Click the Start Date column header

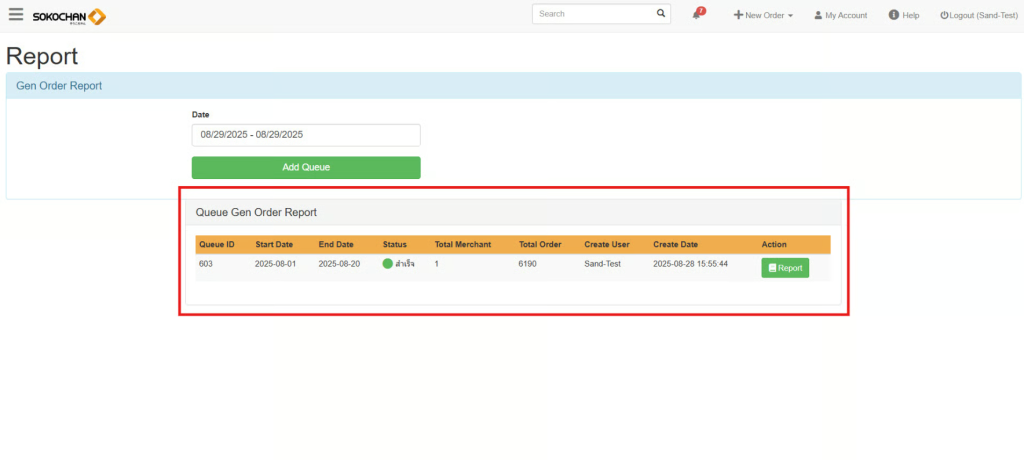pos(274,244)
